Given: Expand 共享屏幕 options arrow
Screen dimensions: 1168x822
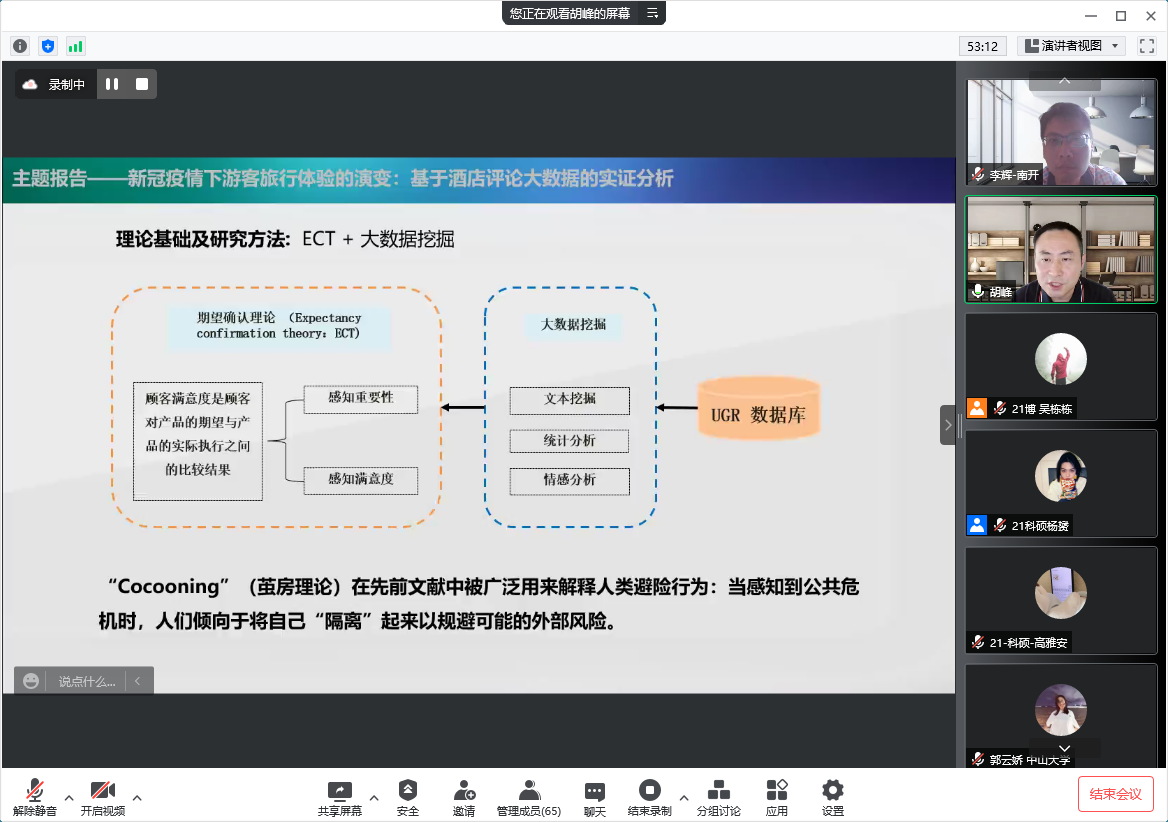Looking at the screenshot, I should [x=374, y=797].
